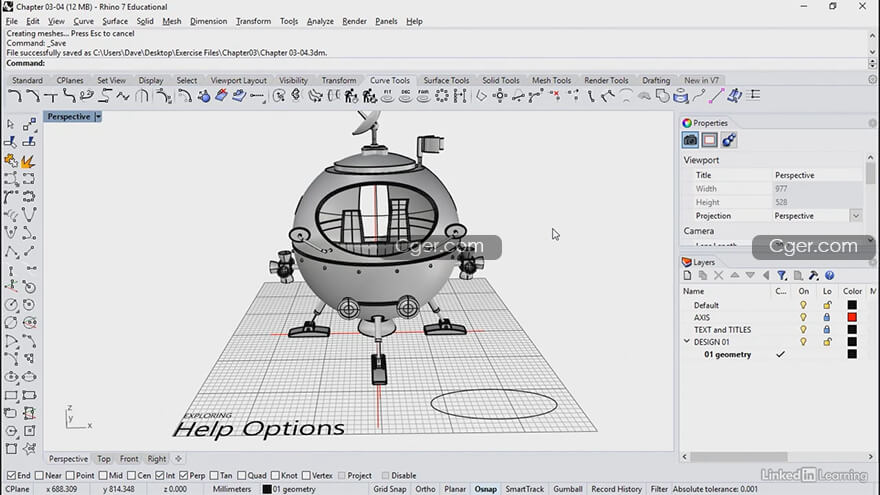Viewport: 880px width, 495px height.
Task: Open the Analyze menu
Action: pos(320,21)
